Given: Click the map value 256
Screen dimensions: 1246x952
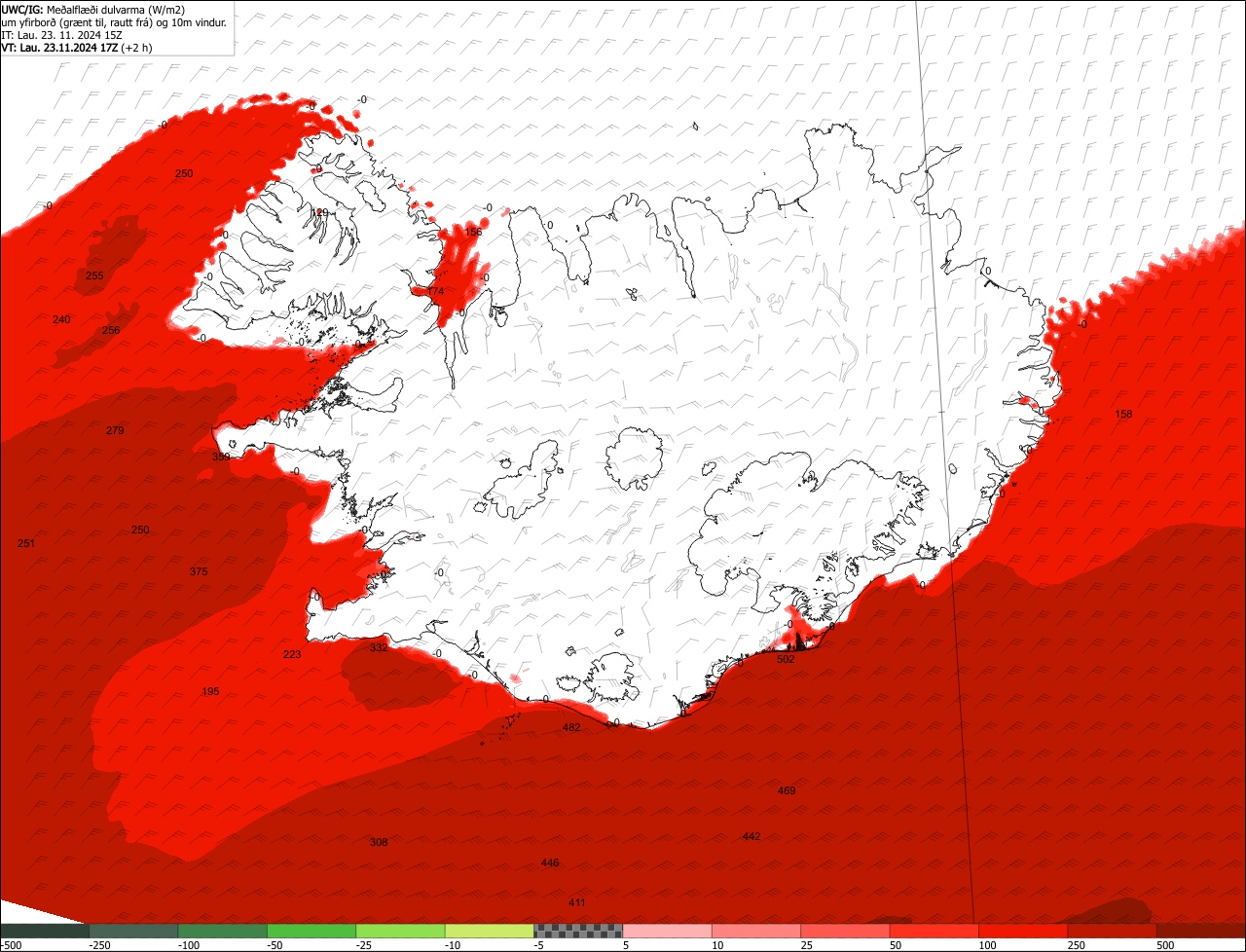Looking at the screenshot, I should (111, 330).
